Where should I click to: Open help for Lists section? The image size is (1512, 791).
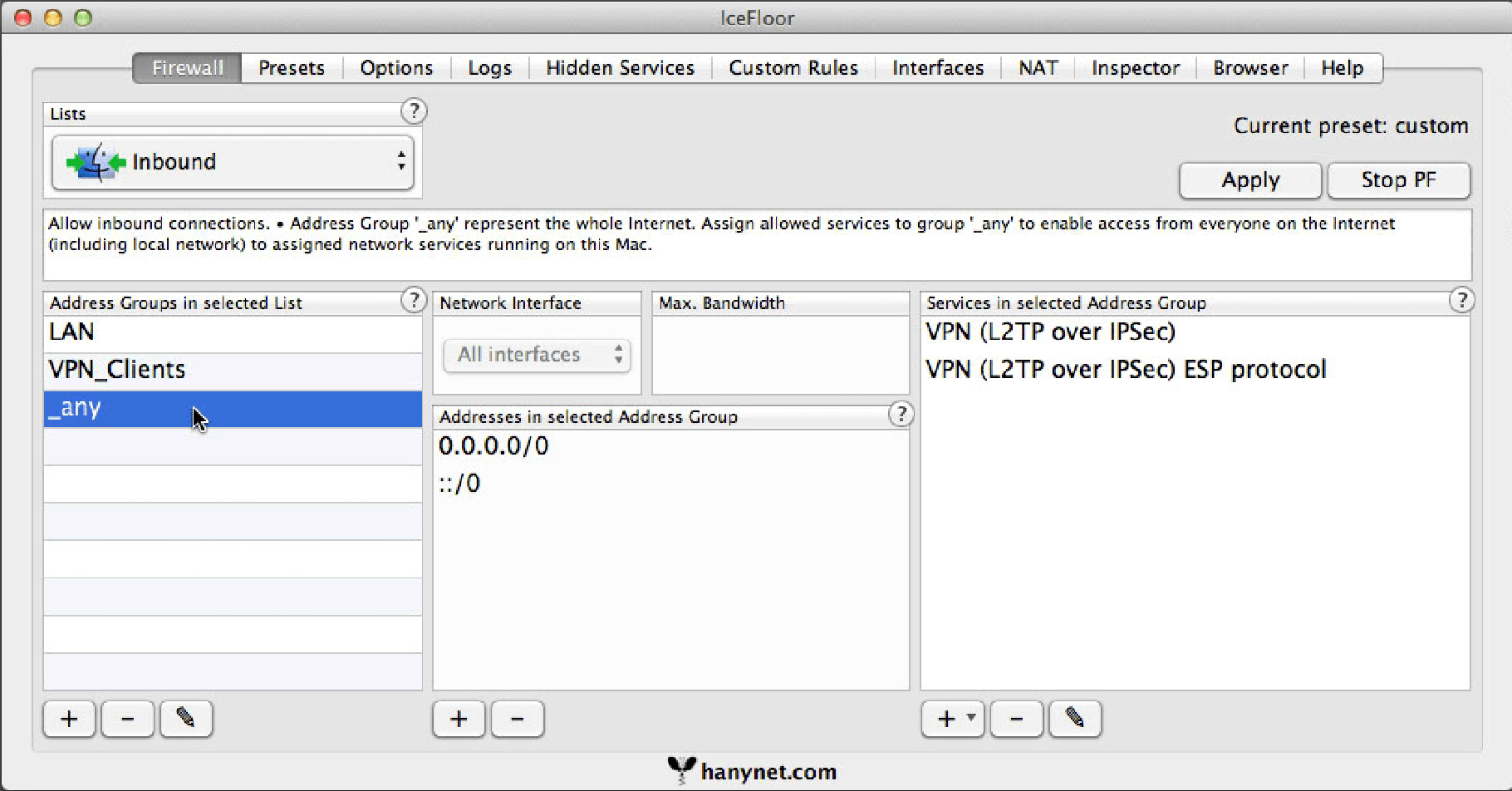pyautogui.click(x=414, y=111)
